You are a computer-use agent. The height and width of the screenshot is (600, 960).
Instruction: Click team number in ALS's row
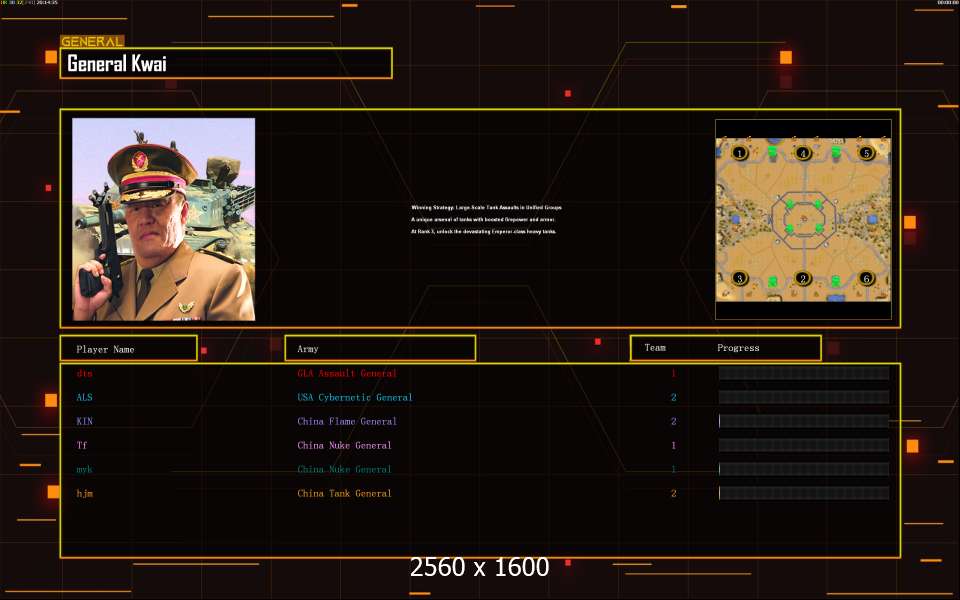673,397
